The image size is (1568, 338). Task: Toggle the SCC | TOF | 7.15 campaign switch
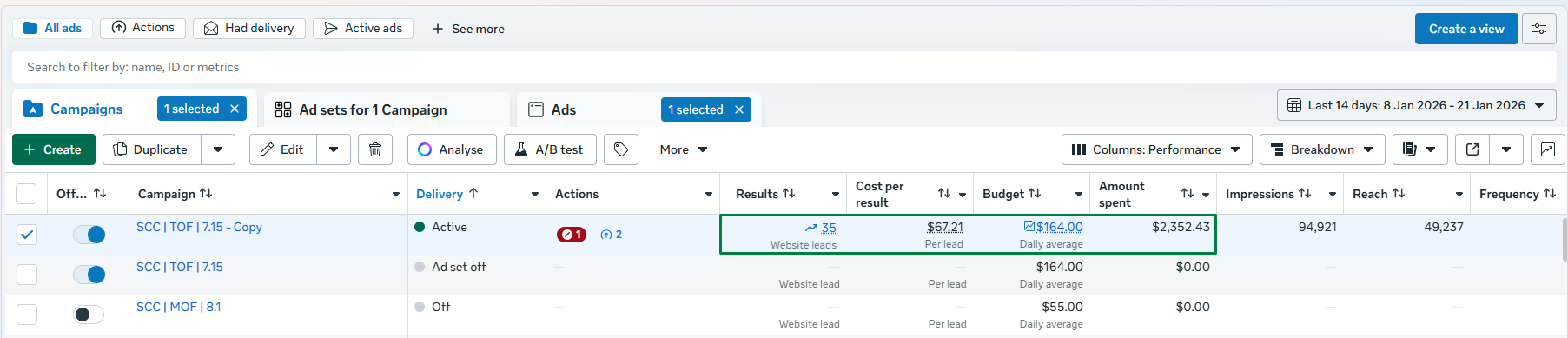89,275
